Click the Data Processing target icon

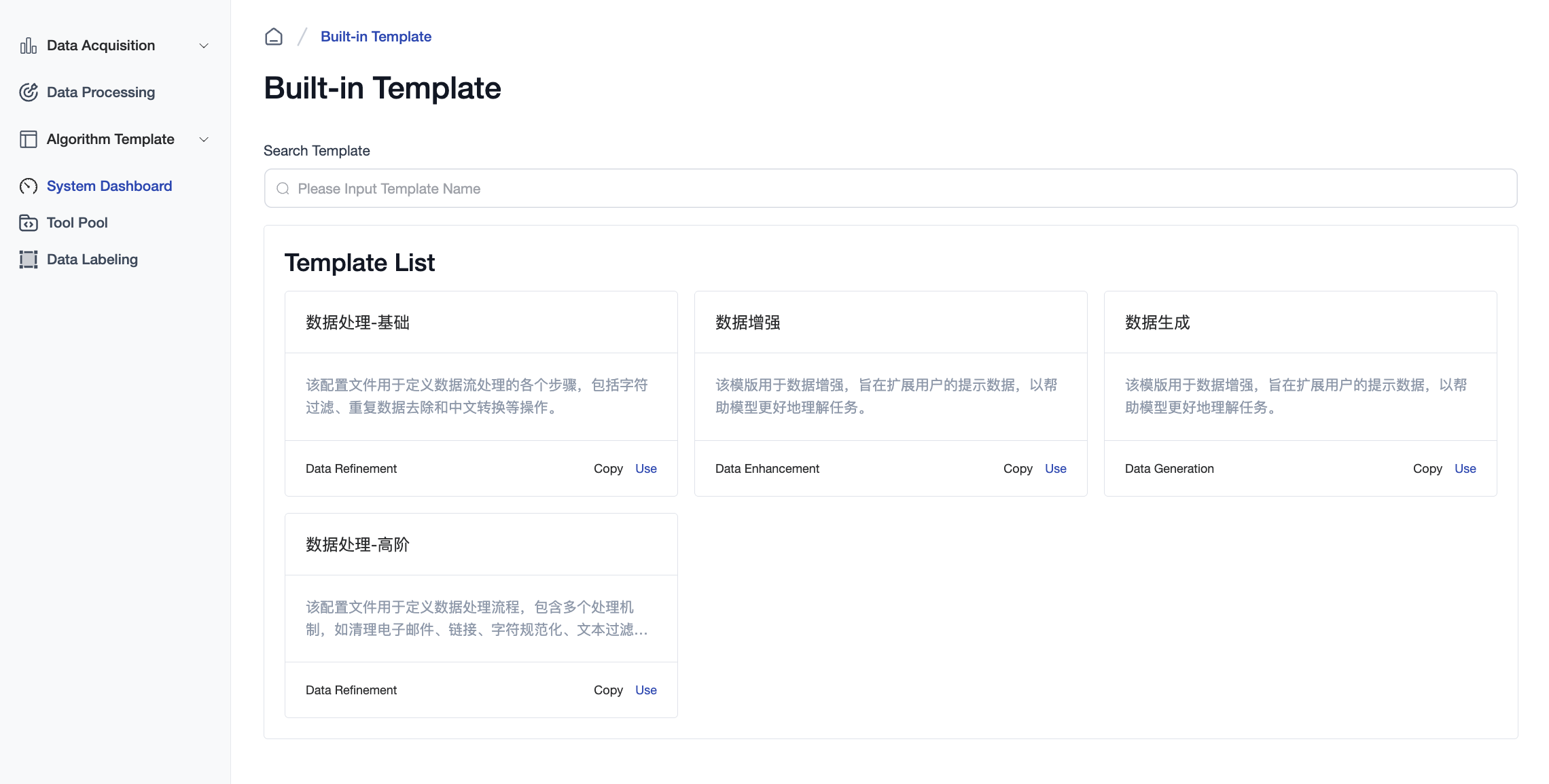(x=28, y=92)
